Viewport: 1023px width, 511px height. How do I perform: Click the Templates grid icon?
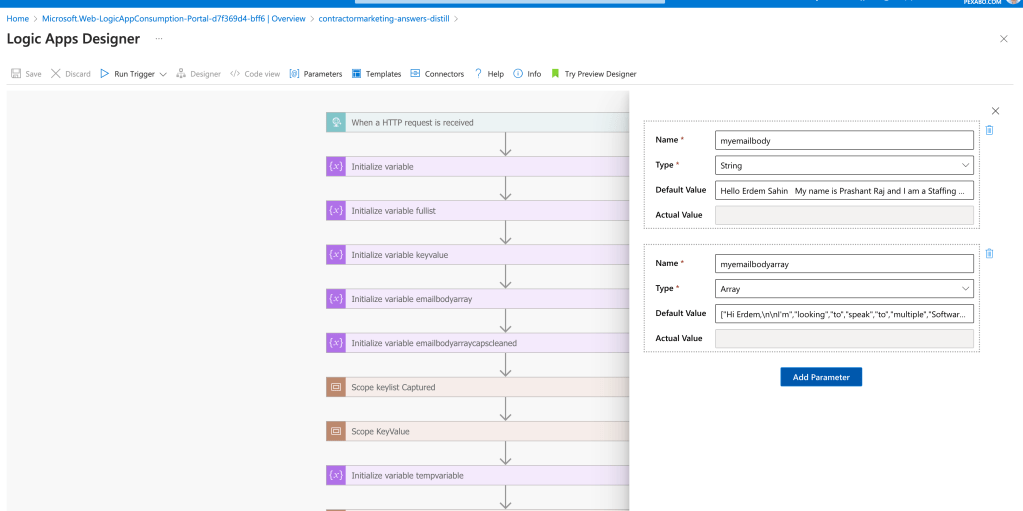tap(356, 74)
